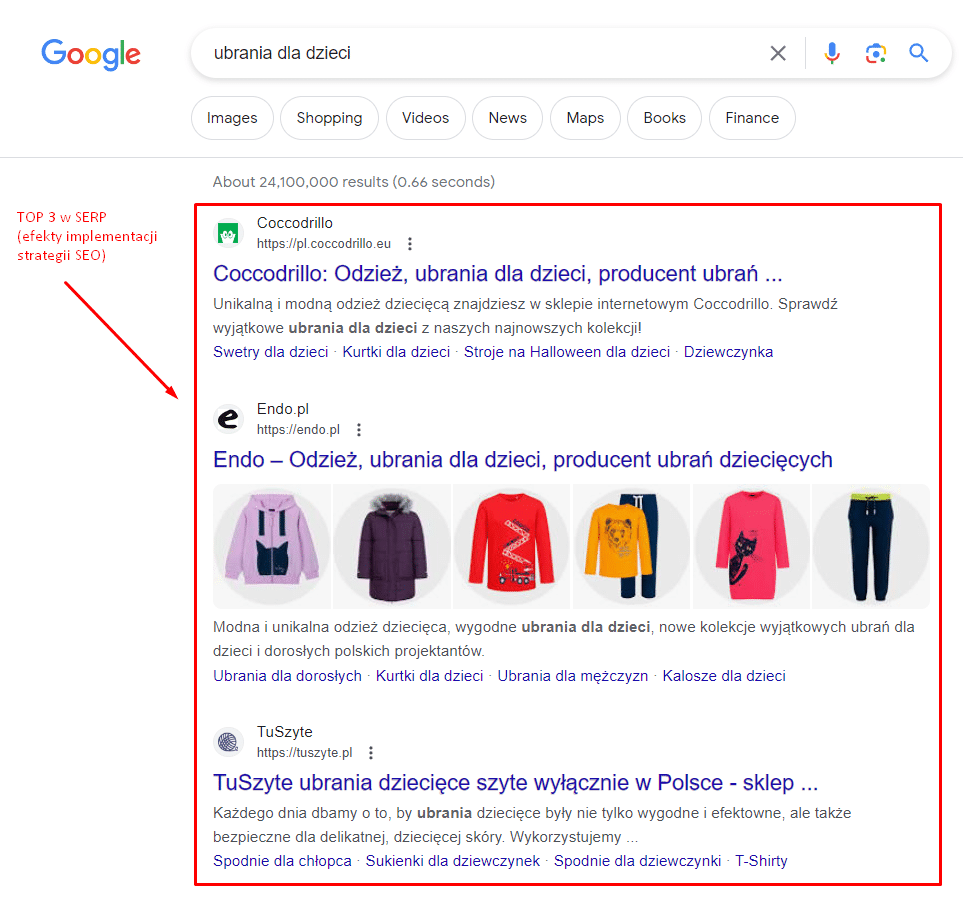Open the three-dot menu for Coccodrillo result
Image resolution: width=963 pixels, height=898 pixels.
pos(410,244)
